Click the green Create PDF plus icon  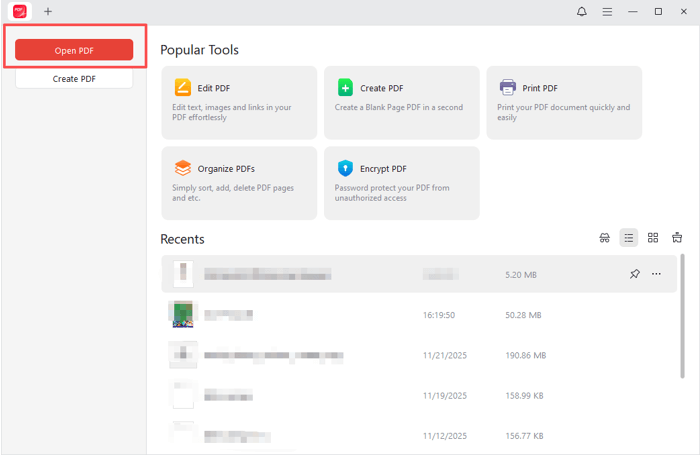(345, 88)
